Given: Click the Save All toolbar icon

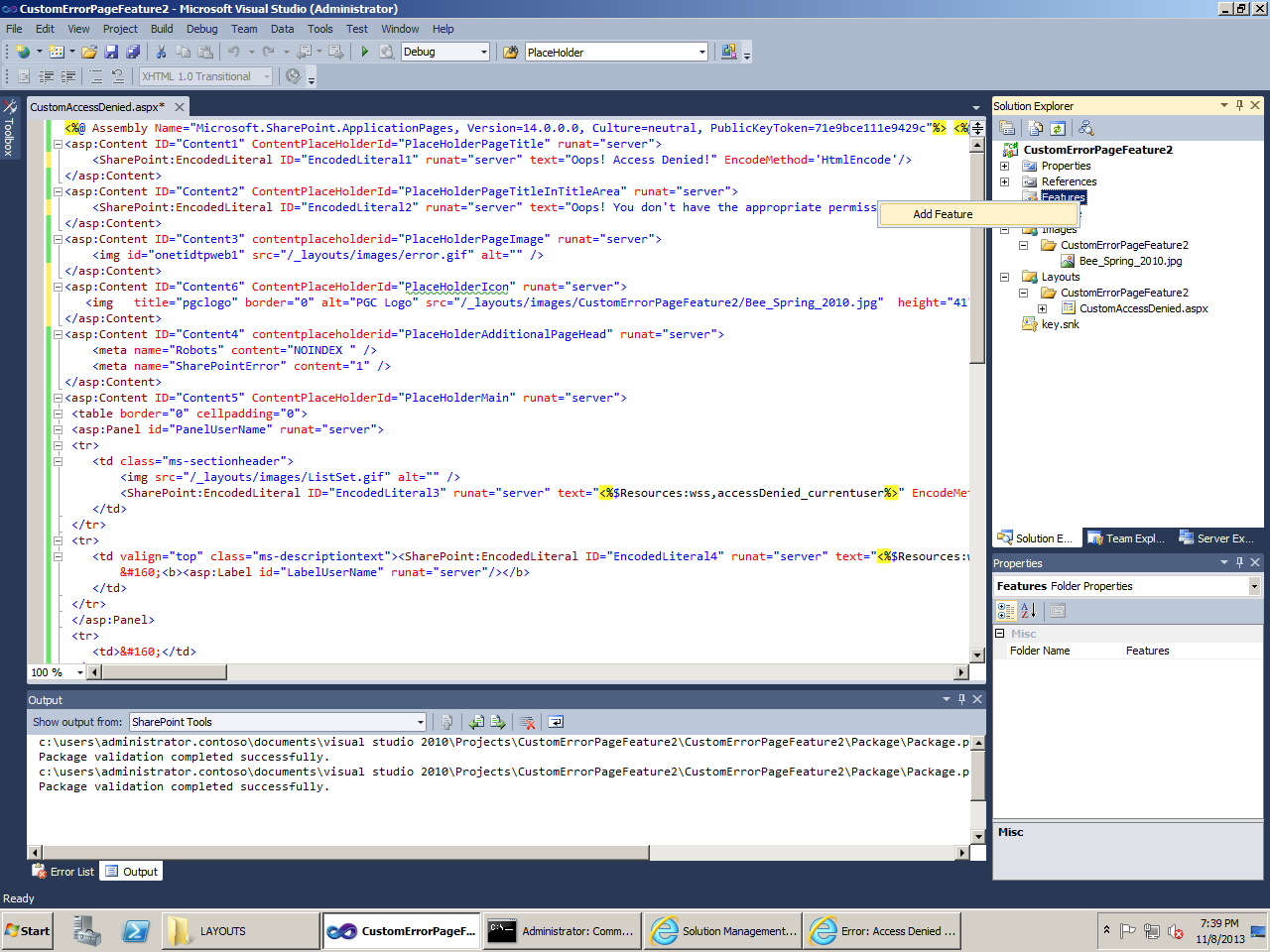Looking at the screenshot, I should 133,52.
